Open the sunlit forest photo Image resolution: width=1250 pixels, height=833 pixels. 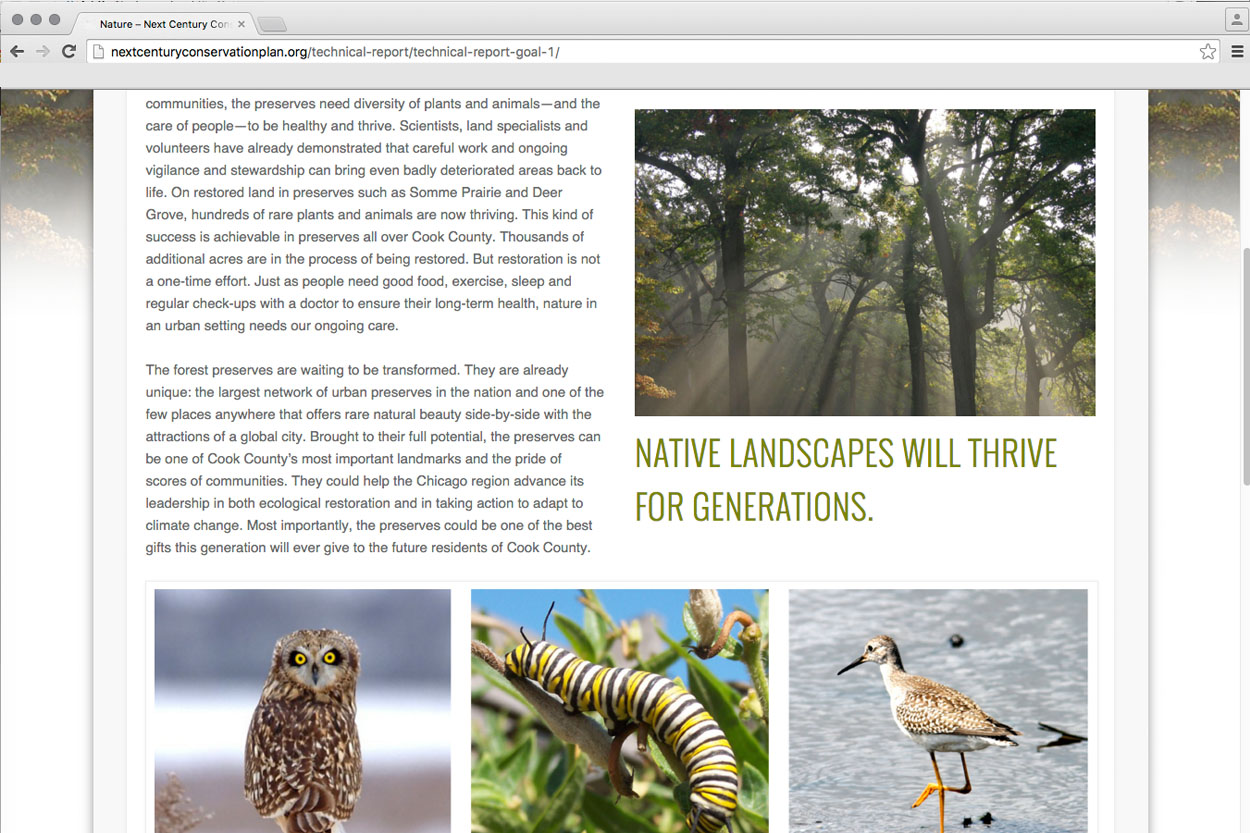click(864, 262)
